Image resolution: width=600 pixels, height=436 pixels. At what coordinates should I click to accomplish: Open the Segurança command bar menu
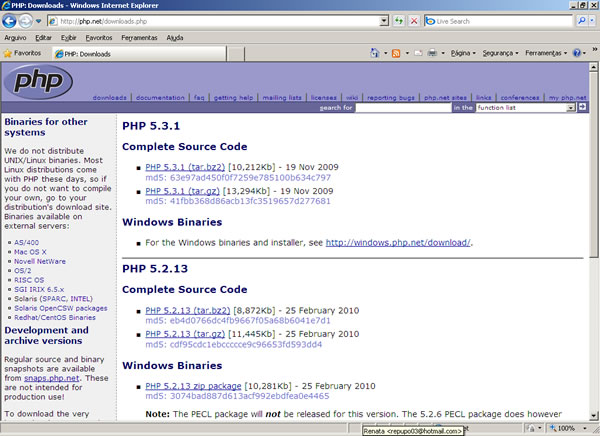[500, 53]
